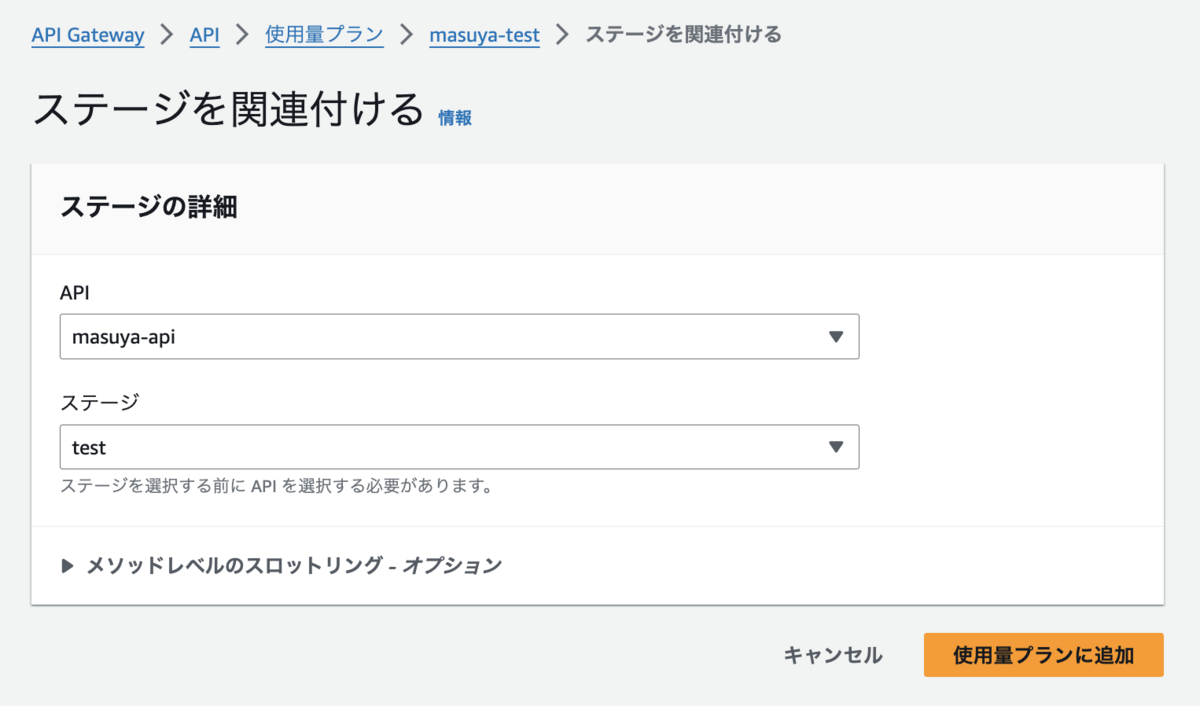
Task: Navigate to the API breadcrumb link
Action: coord(204,35)
